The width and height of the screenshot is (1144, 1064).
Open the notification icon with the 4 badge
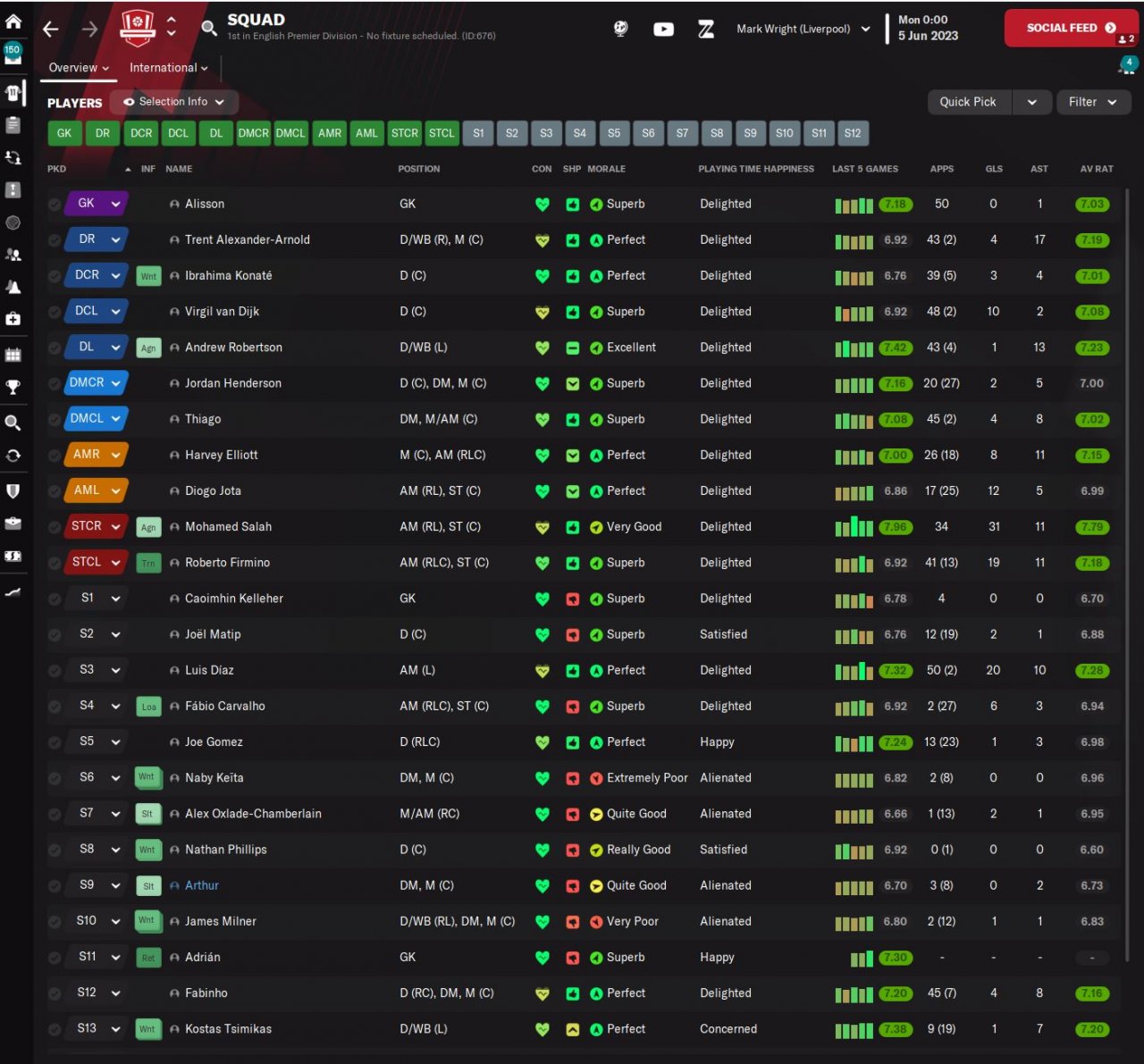1126,65
